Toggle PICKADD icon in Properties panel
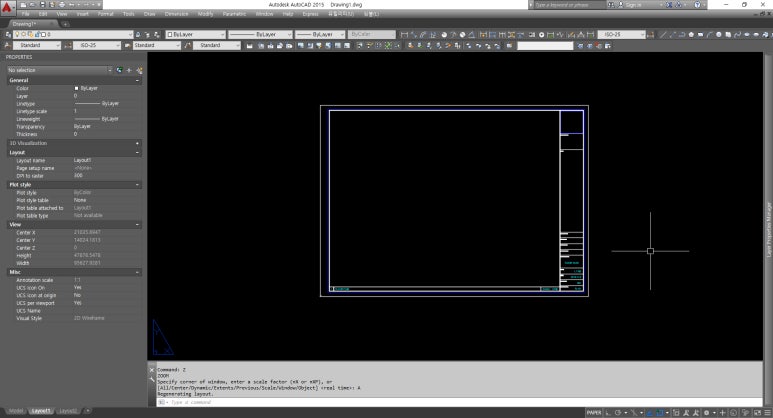The height and width of the screenshot is (418, 773). point(119,70)
